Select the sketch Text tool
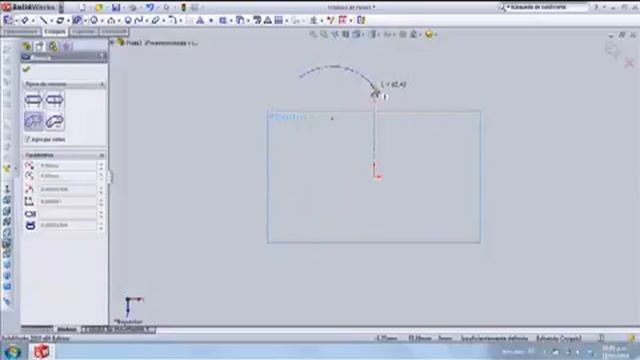This screenshot has height=360, width=640. coord(200,20)
